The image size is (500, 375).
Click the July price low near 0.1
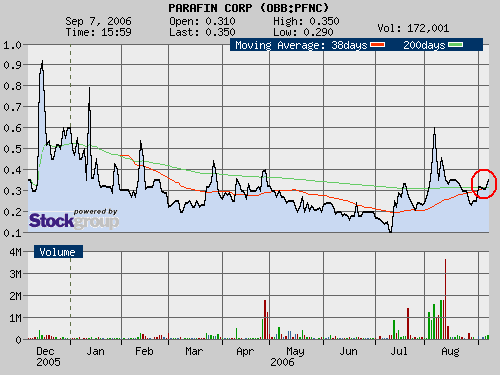[391, 231]
